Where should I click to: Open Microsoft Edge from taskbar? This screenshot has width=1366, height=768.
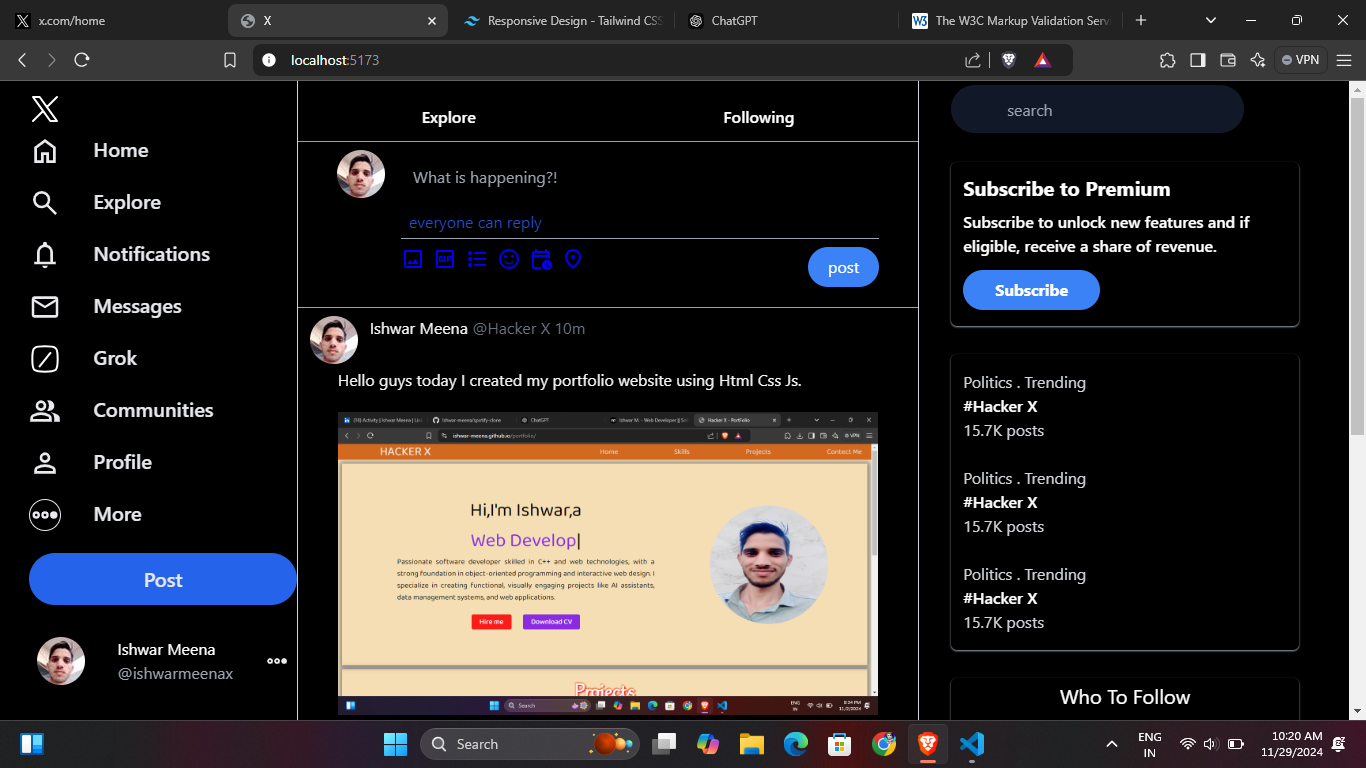coord(795,744)
